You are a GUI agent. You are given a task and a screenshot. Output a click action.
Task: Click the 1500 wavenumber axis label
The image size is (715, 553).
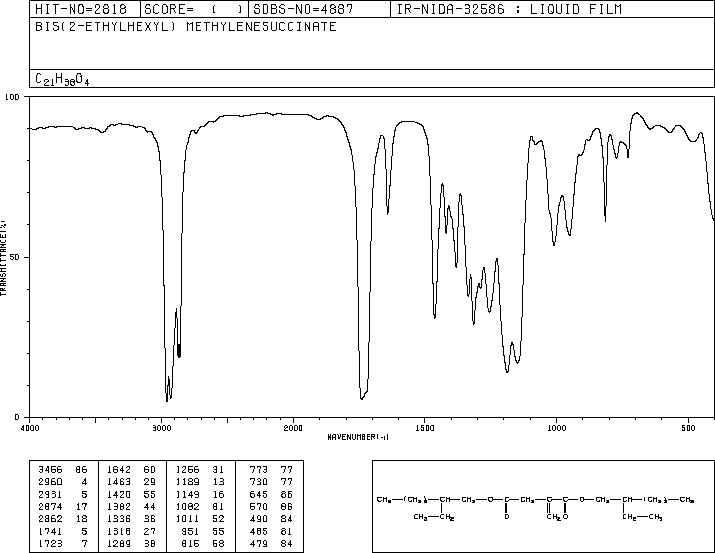(425, 428)
